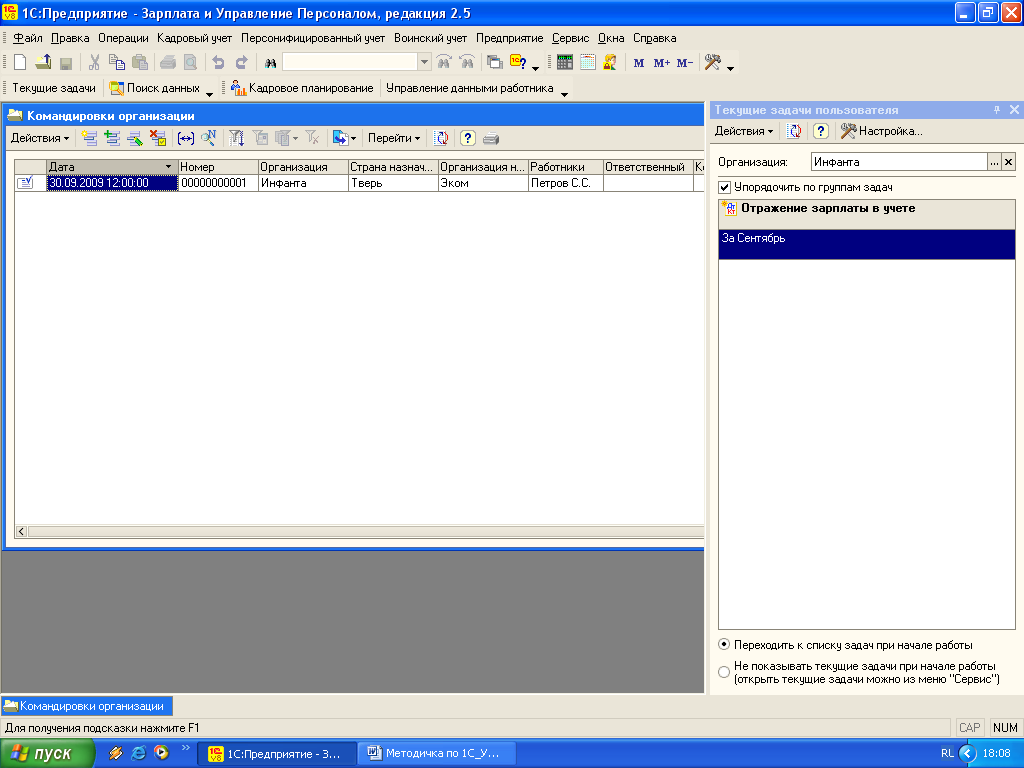This screenshot has width=1024, height=768.
Task: Click the Edit record pencil icon
Action: [135, 138]
